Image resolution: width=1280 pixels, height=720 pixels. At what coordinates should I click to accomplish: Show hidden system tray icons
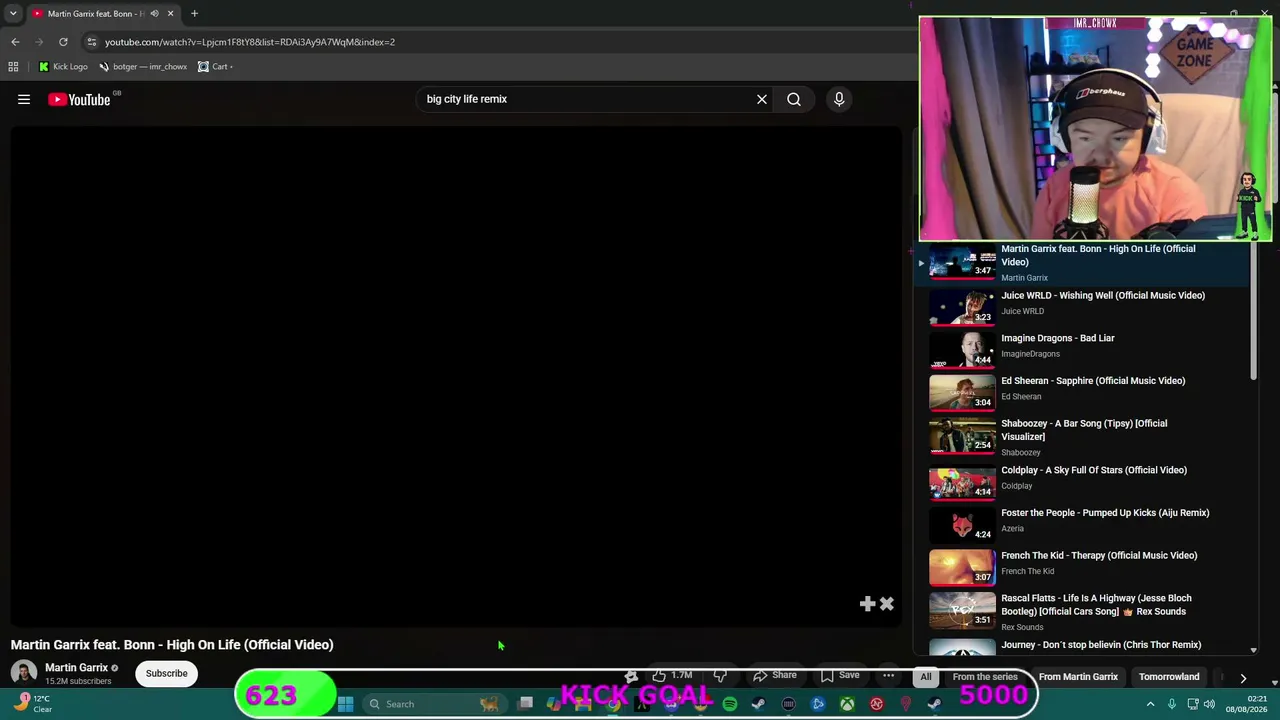pos(1150,704)
